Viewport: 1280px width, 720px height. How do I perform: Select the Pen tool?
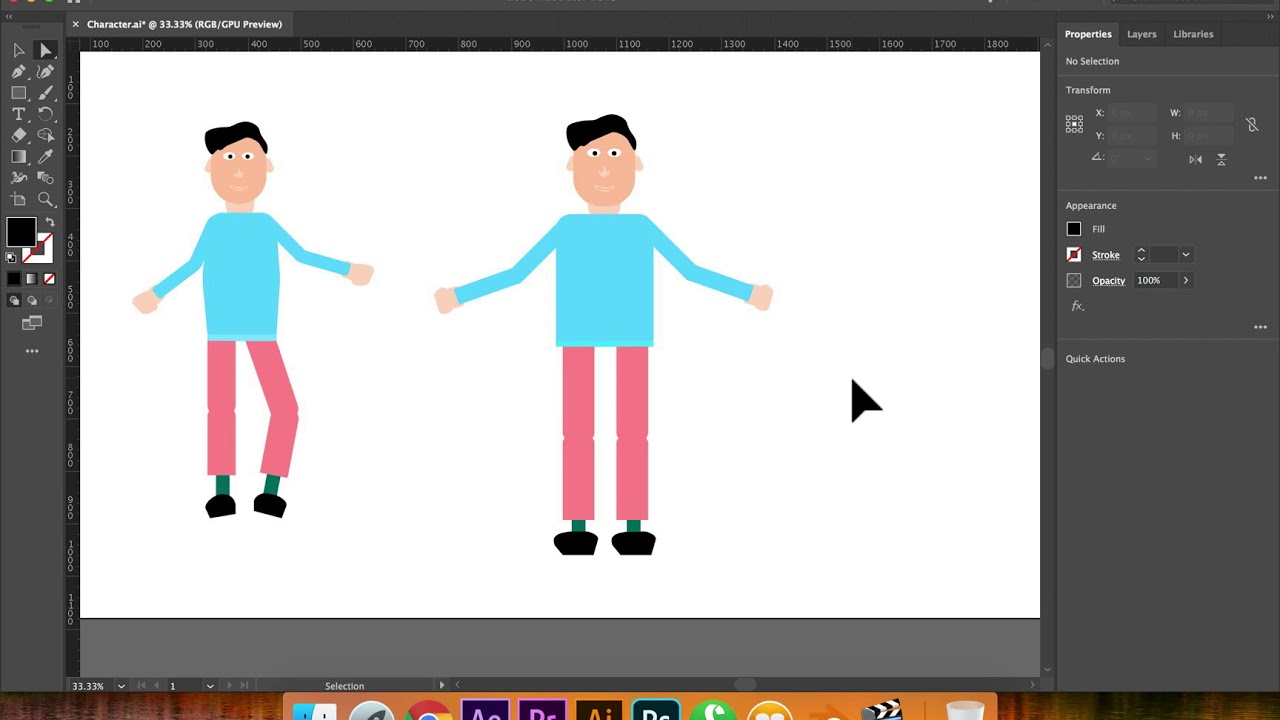click(19, 72)
